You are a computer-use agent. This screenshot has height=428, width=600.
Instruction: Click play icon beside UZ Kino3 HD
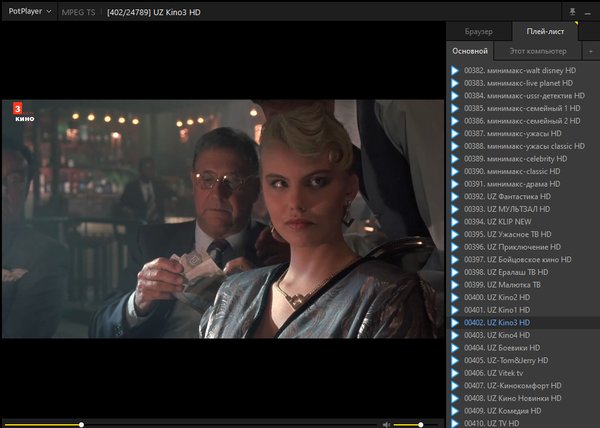455,323
